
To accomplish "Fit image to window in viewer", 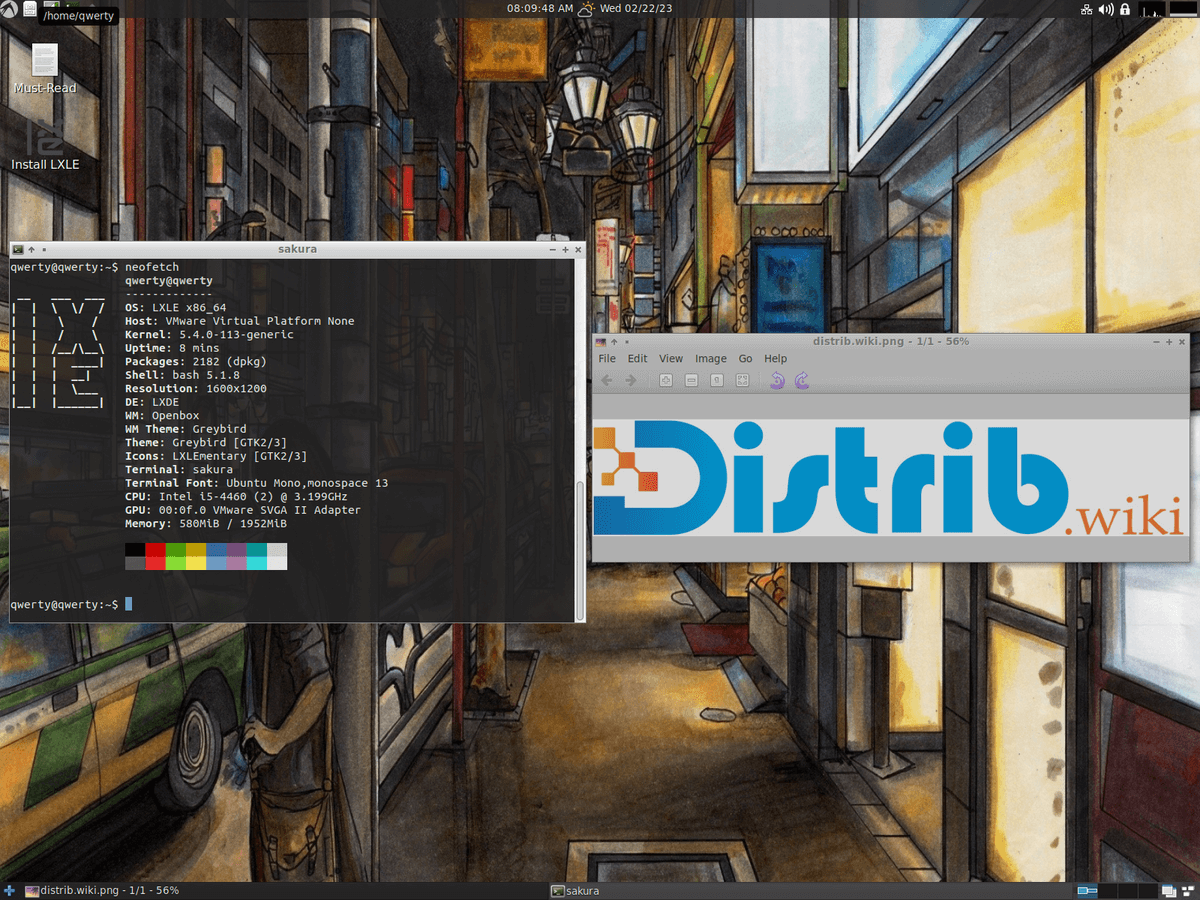I will click(742, 380).
